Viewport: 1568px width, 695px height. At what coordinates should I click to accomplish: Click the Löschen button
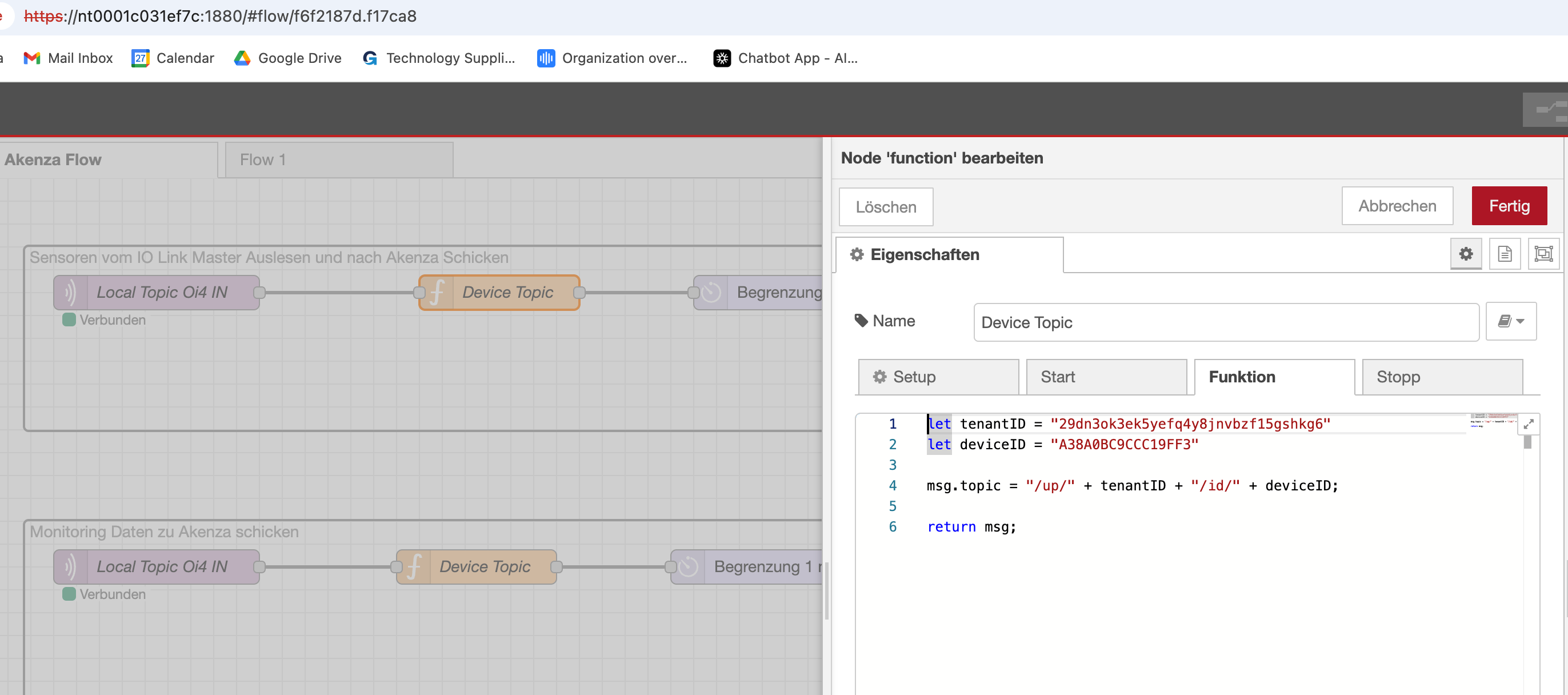[x=886, y=207]
